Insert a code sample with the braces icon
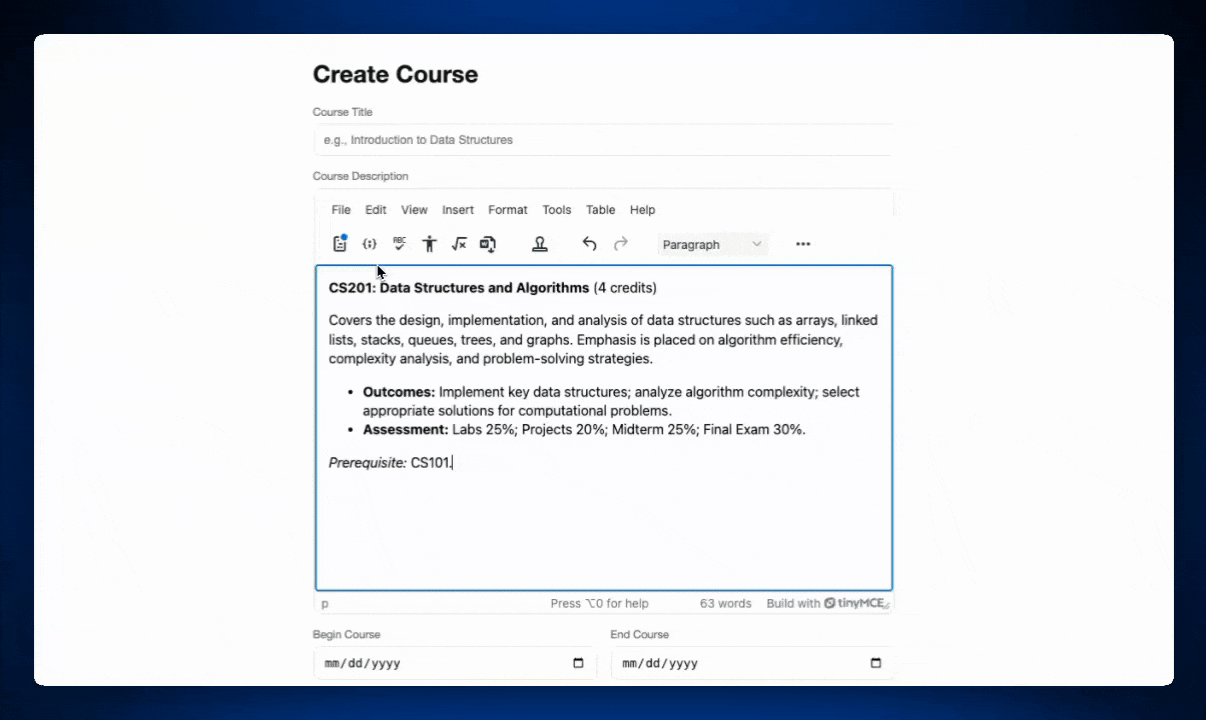Screen dimensions: 1206x720 tap(369, 244)
